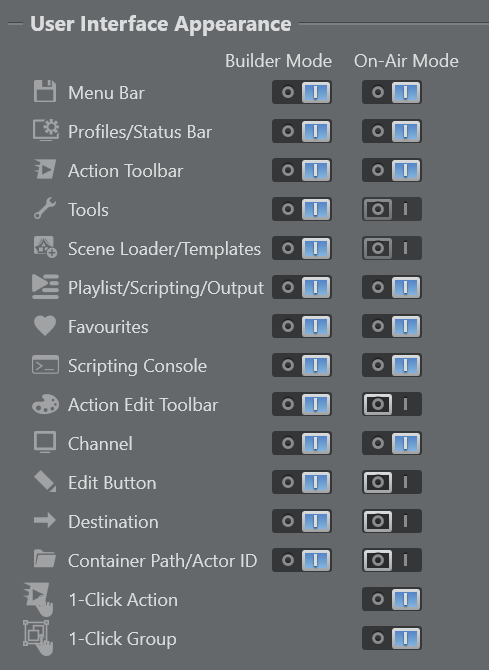Click the Scripting Console terminal icon
The width and height of the screenshot is (489, 670).
45,364
